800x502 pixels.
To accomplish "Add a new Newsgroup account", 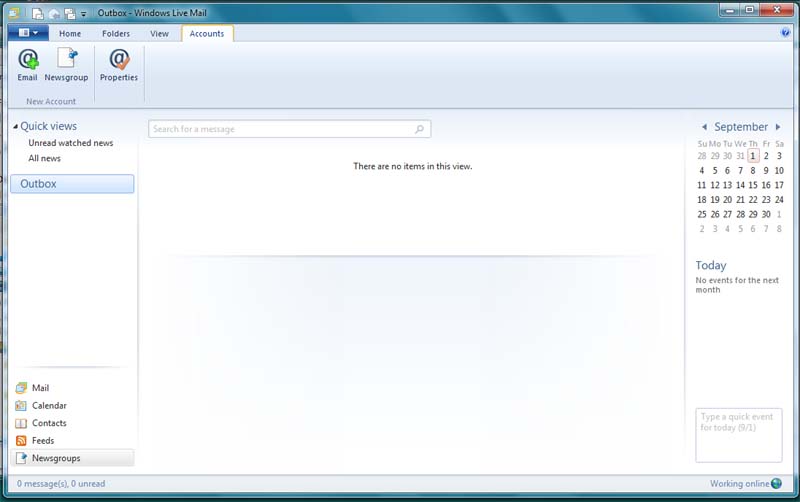I will click(66, 65).
